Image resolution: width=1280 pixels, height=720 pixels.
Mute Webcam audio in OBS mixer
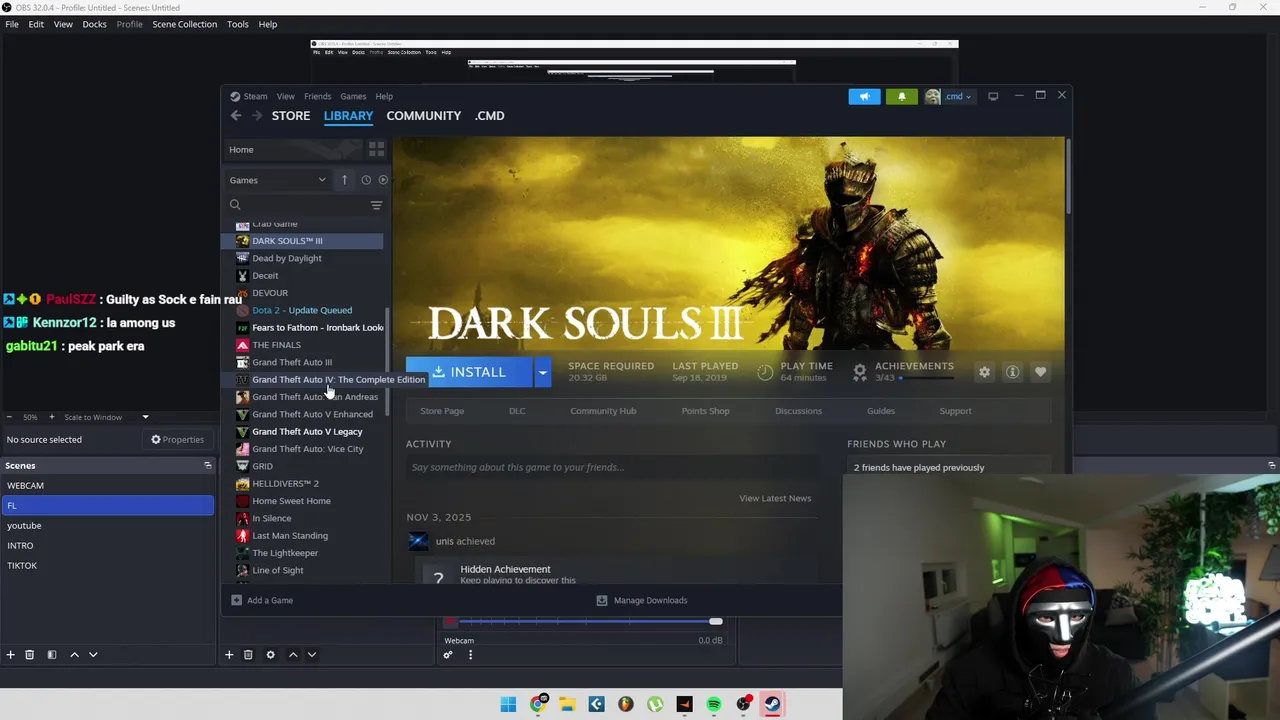coord(451,622)
